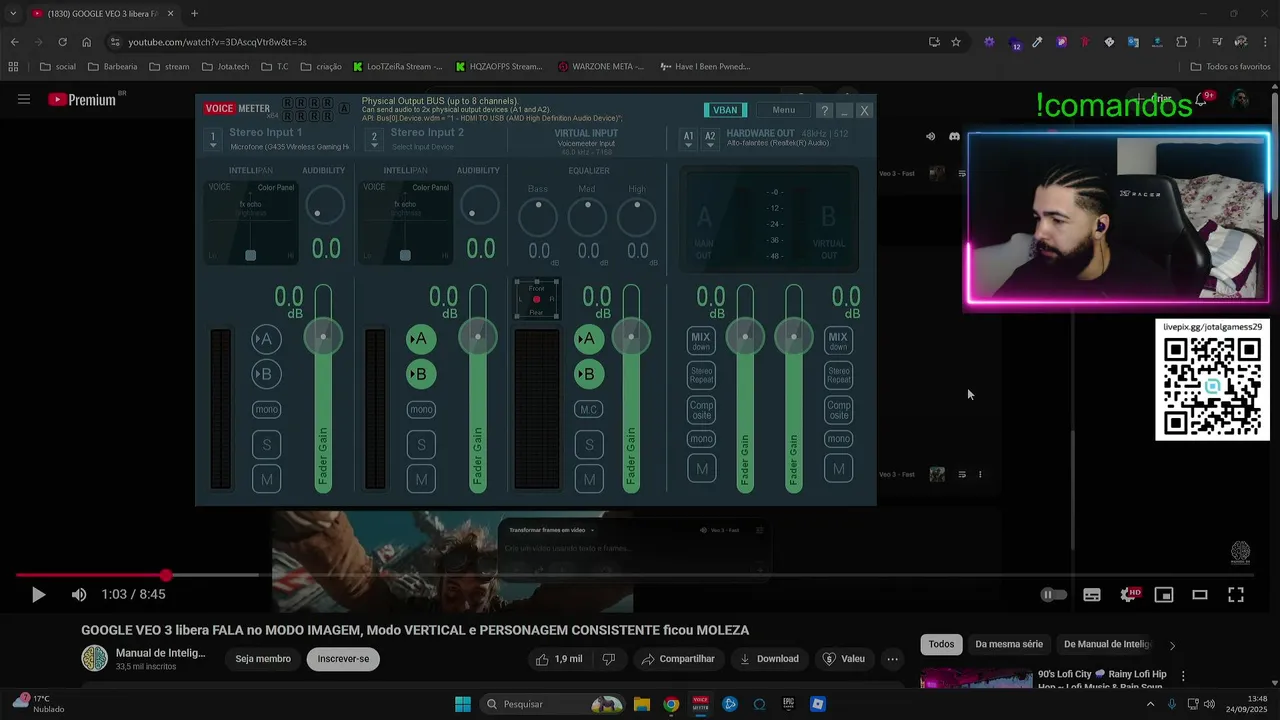Click Stereo Input 1 fader gain knob

coord(323,337)
